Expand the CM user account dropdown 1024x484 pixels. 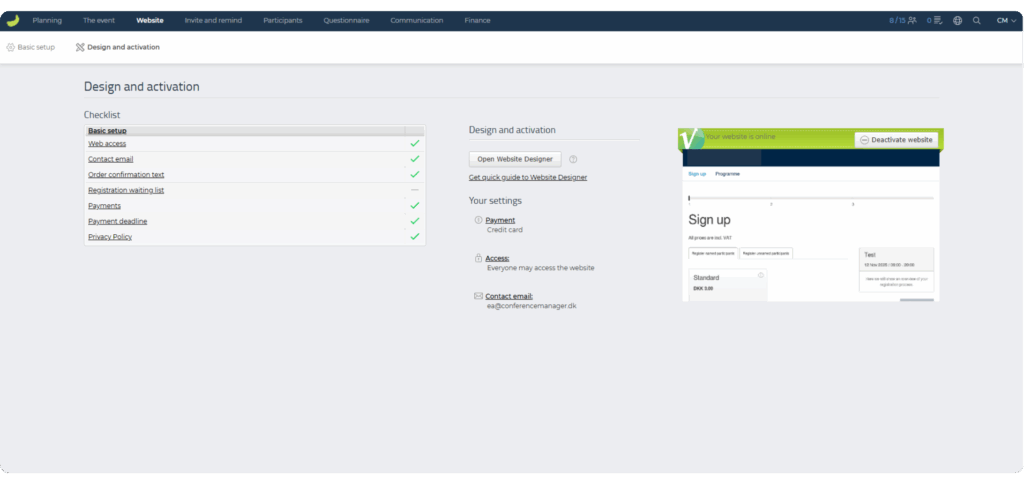coord(1006,20)
